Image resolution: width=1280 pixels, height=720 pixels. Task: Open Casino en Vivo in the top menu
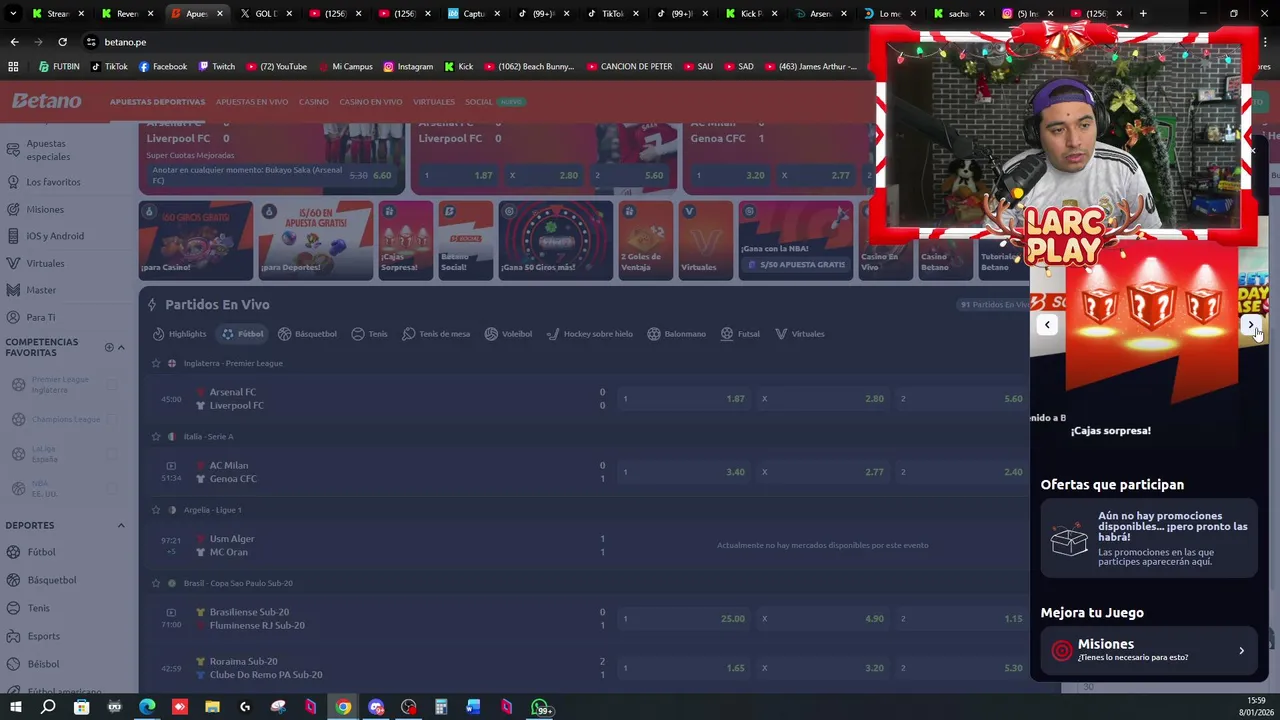coord(371,102)
